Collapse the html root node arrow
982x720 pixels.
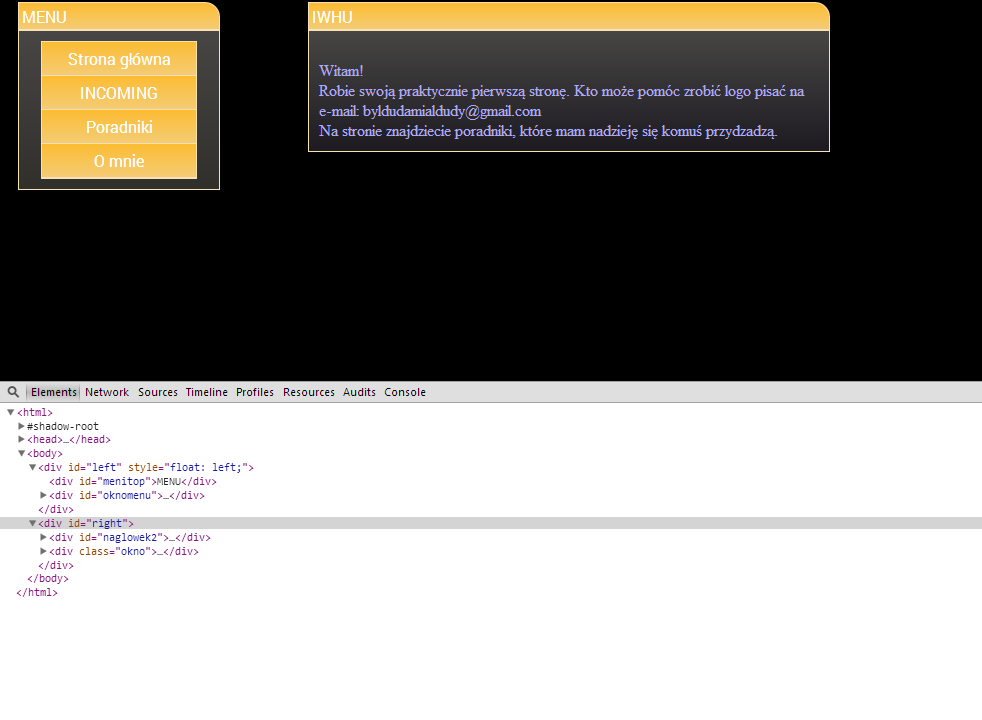pyautogui.click(x=11, y=412)
